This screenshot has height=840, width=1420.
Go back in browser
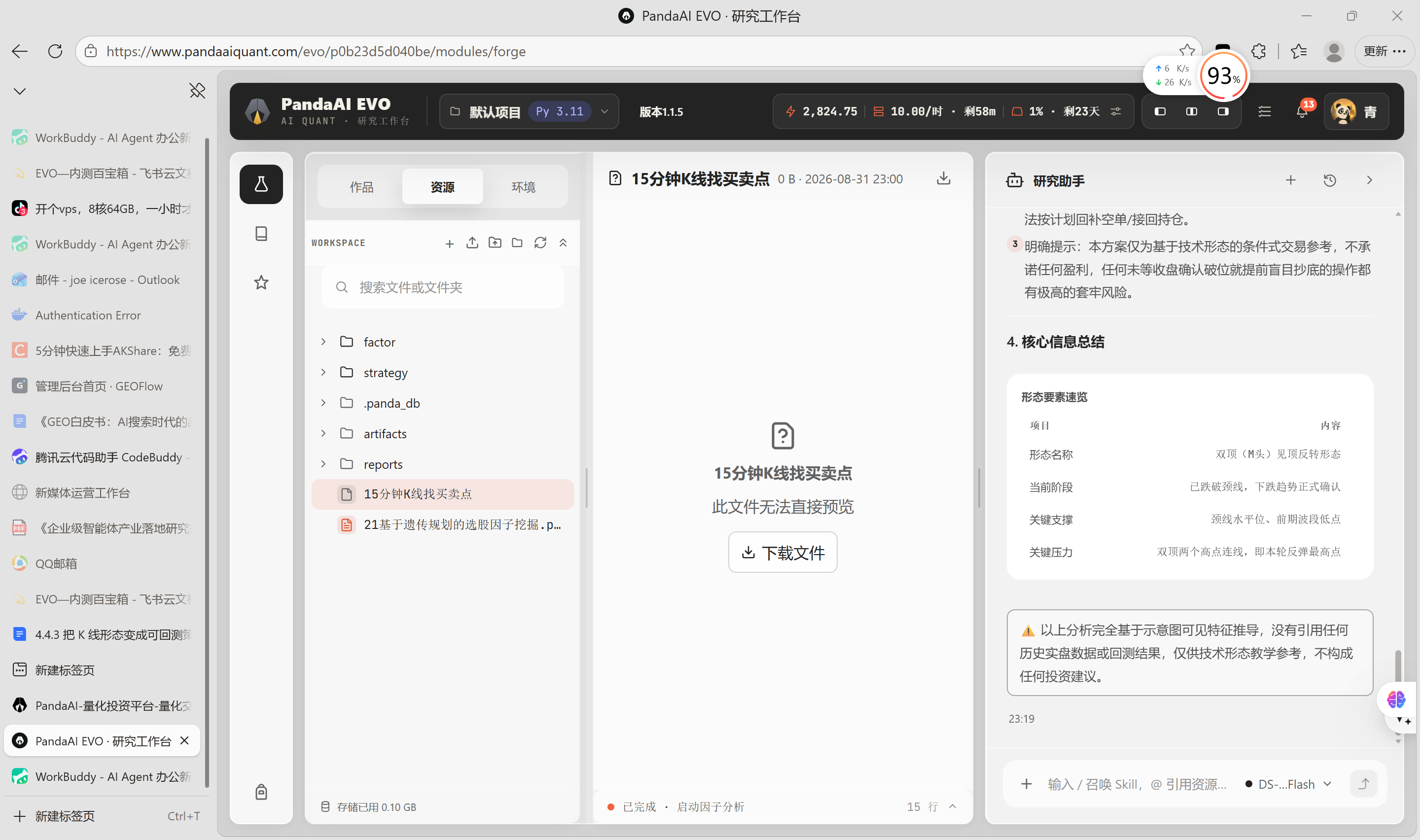20,51
